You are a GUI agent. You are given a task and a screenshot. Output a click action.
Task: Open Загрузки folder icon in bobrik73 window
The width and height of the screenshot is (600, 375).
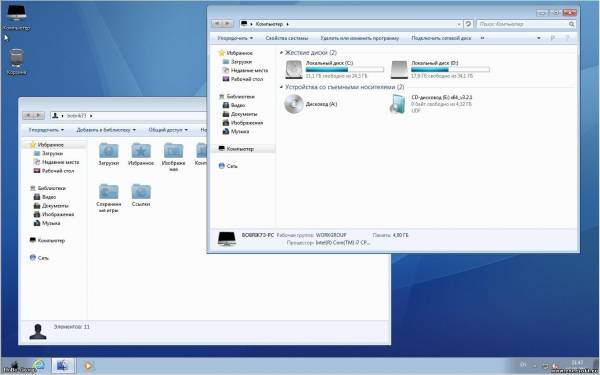click(109, 150)
